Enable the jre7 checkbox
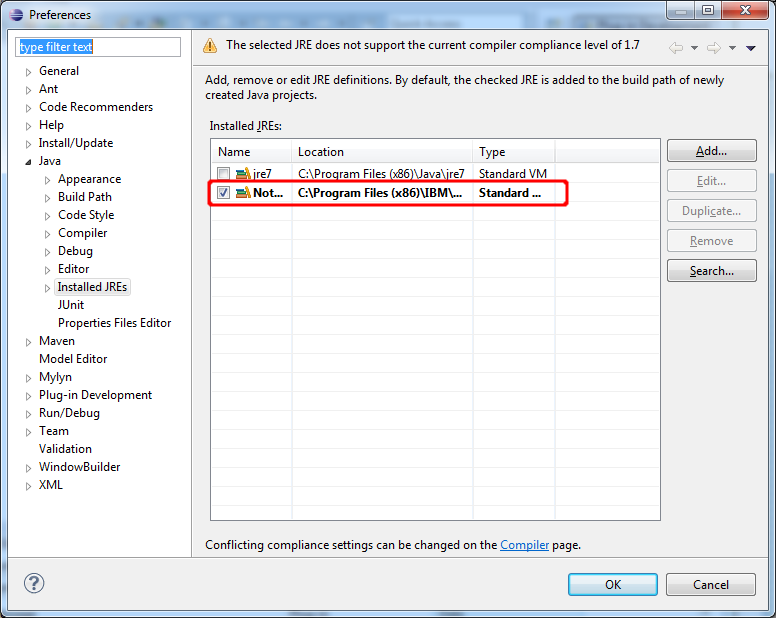Image resolution: width=776 pixels, height=618 pixels. [x=224, y=174]
